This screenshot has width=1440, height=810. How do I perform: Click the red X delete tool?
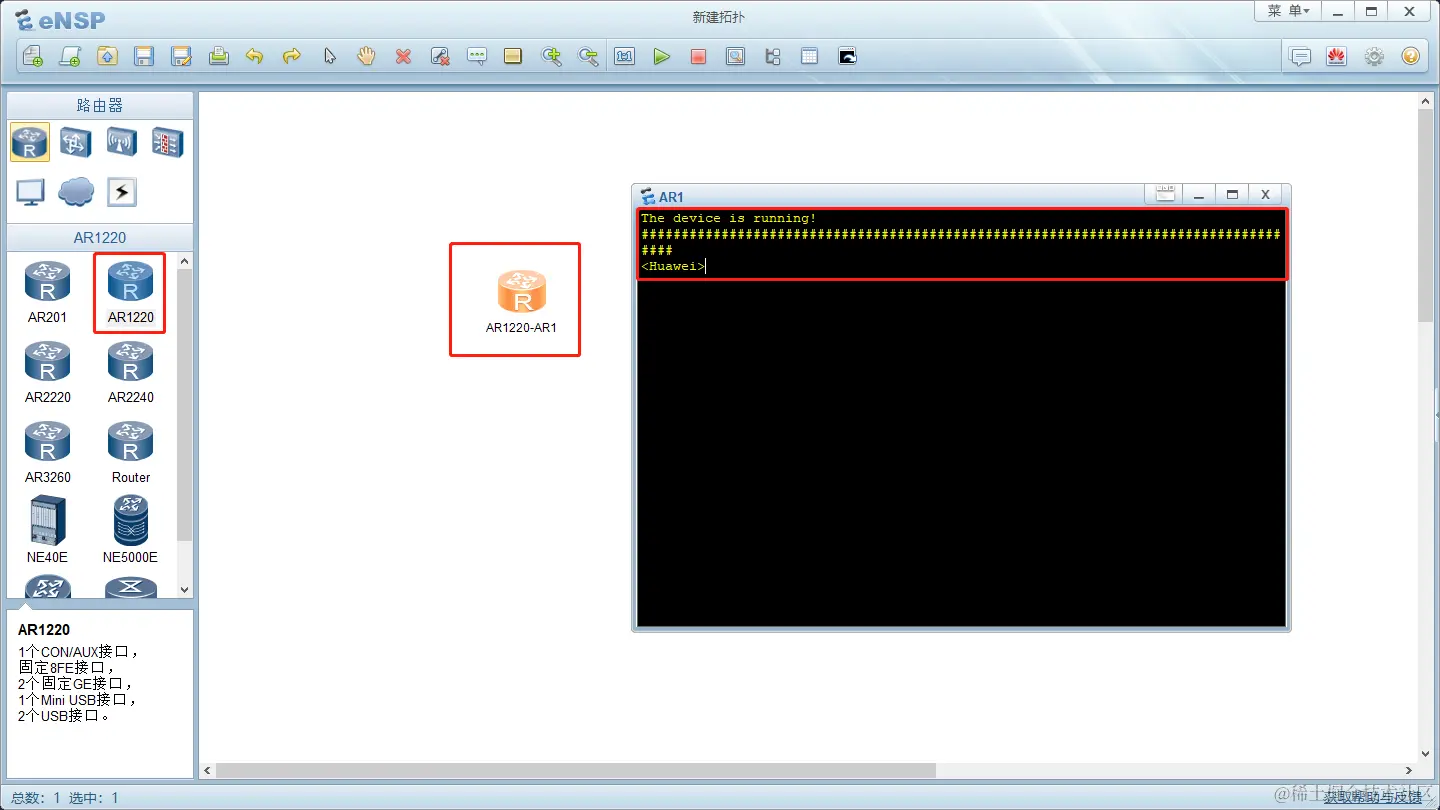(x=403, y=57)
